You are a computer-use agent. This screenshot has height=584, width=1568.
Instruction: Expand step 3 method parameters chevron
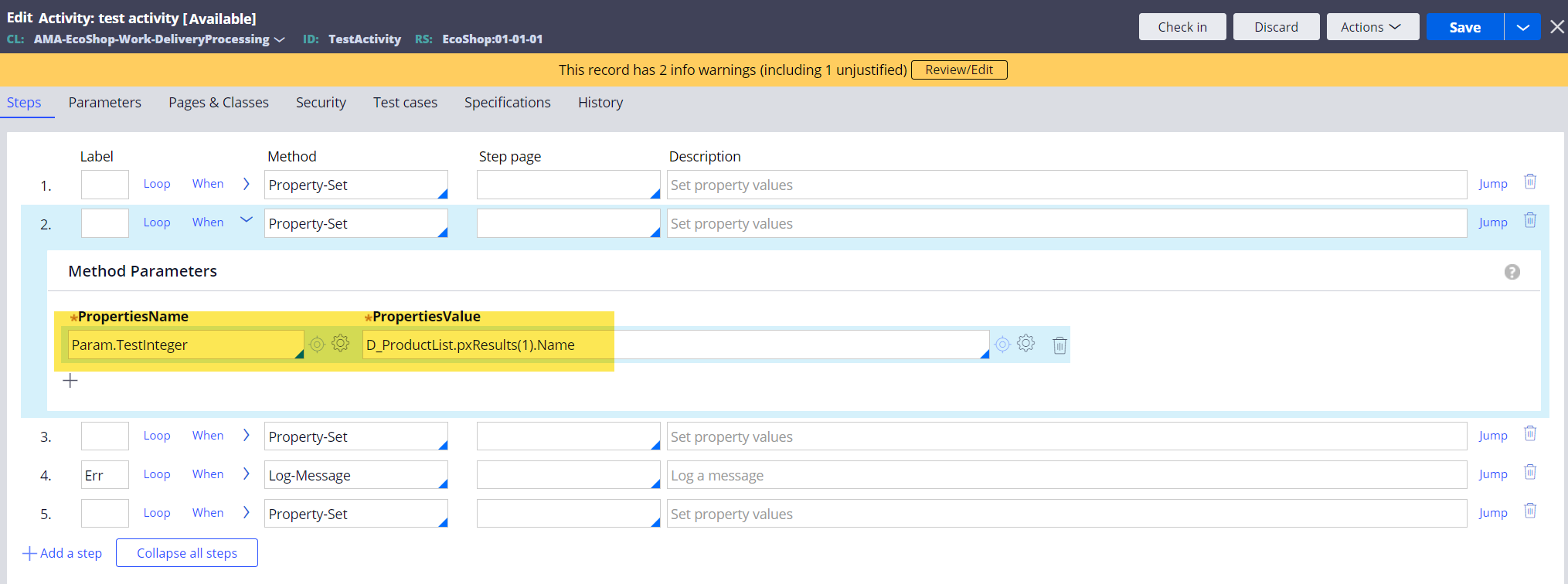(x=247, y=436)
